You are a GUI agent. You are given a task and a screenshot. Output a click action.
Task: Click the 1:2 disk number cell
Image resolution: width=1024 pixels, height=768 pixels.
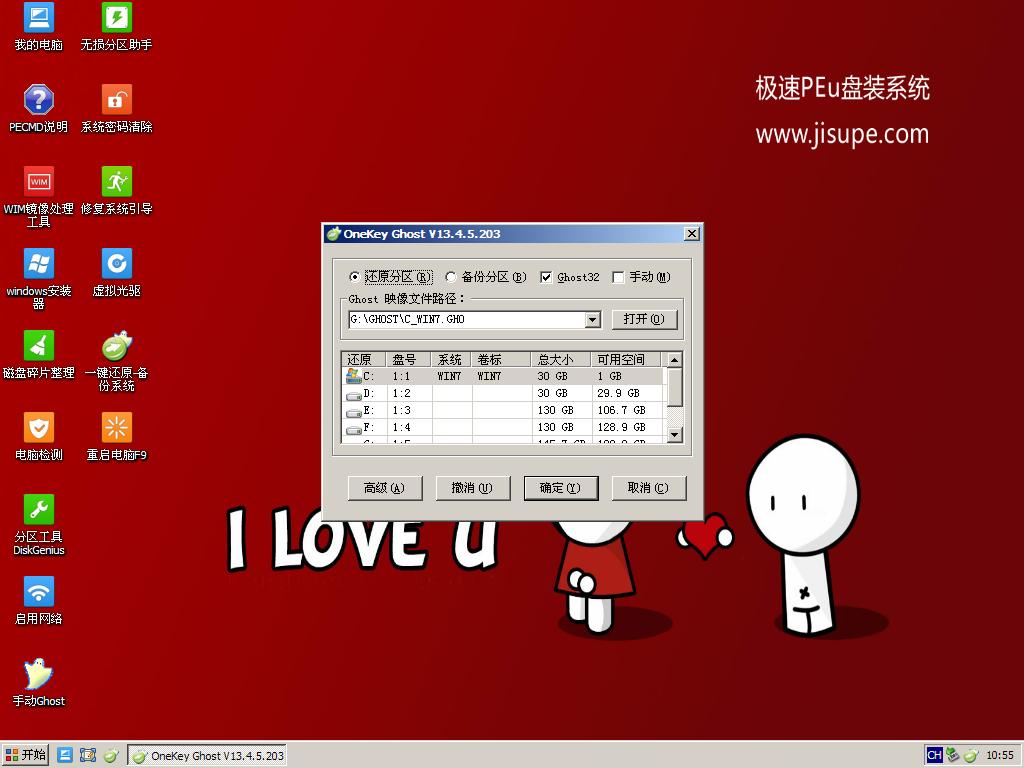[402, 393]
